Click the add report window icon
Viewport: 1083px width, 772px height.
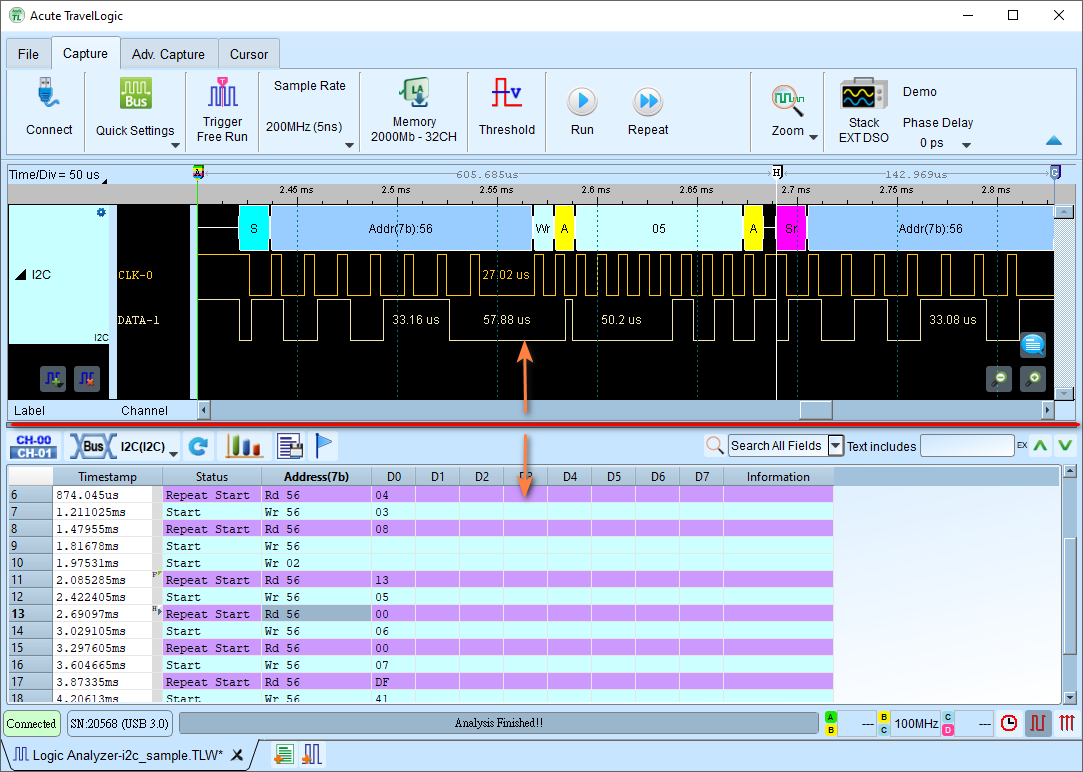(x=284, y=754)
